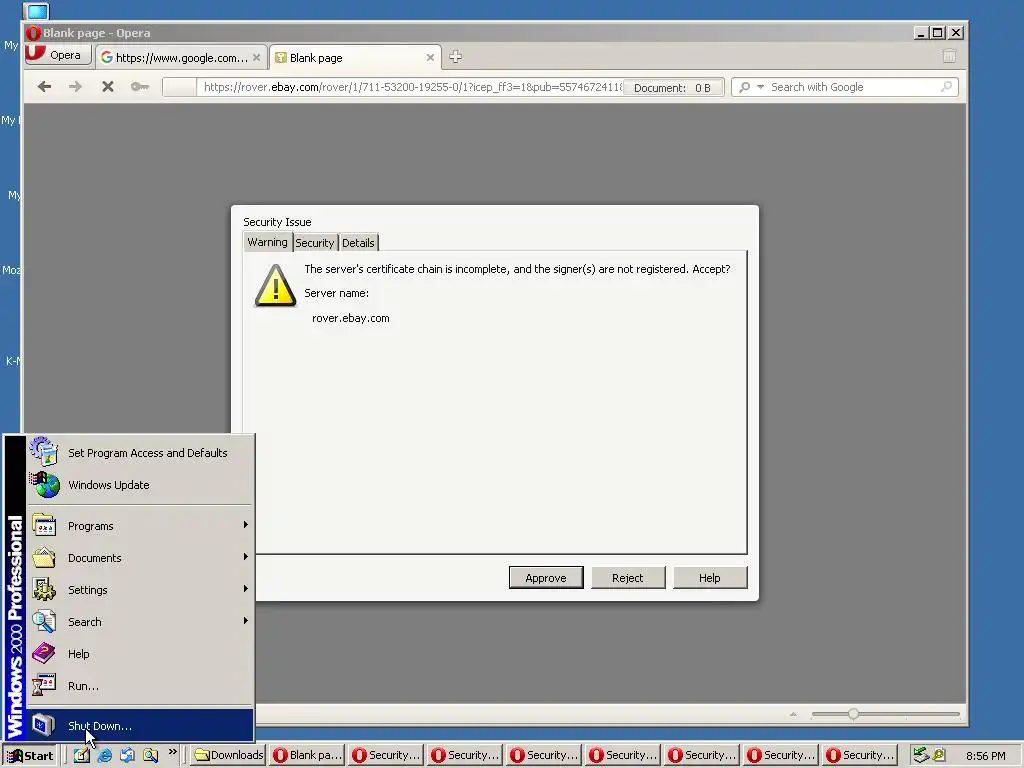Screen dimensions: 1024x768
Task: Expand the Search submenu arrow
Action: click(x=246, y=621)
